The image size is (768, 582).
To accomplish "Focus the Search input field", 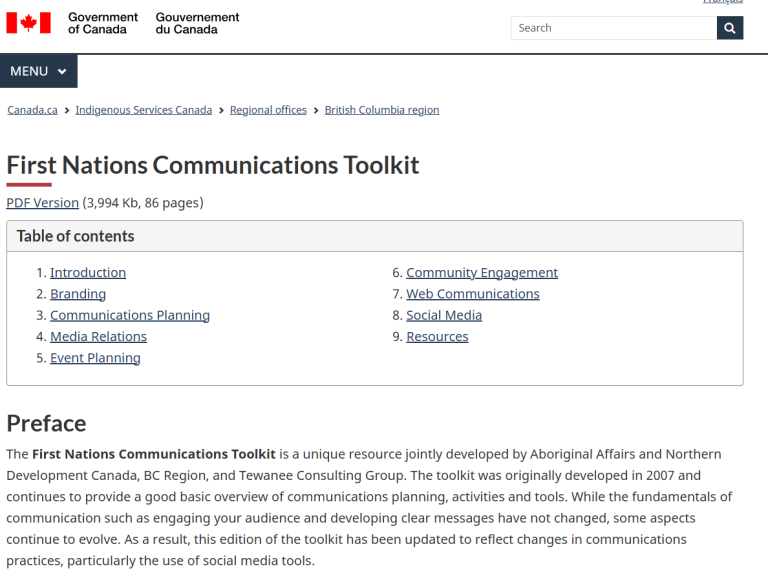I will coord(614,28).
